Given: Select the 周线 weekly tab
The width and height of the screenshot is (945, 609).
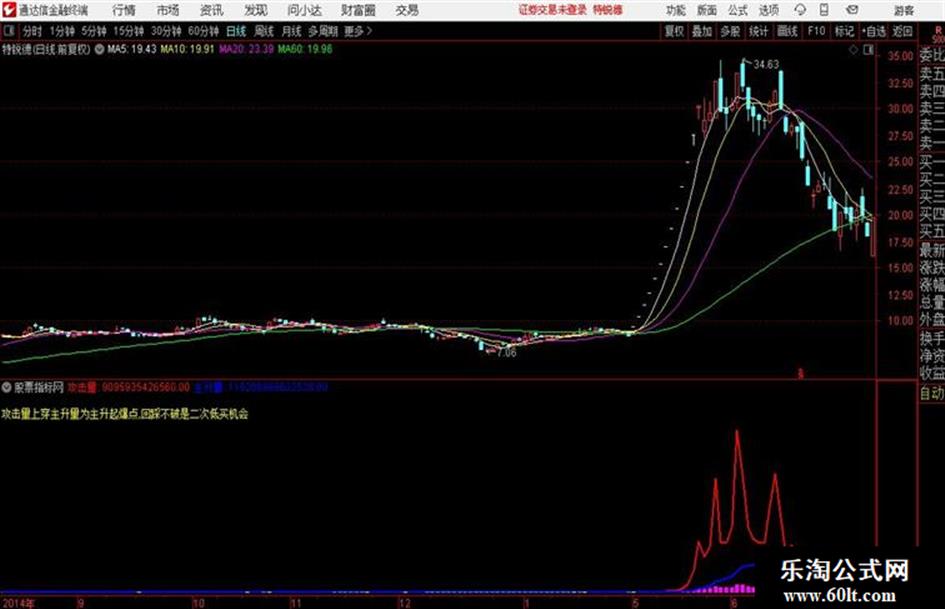Looking at the screenshot, I should (x=264, y=31).
